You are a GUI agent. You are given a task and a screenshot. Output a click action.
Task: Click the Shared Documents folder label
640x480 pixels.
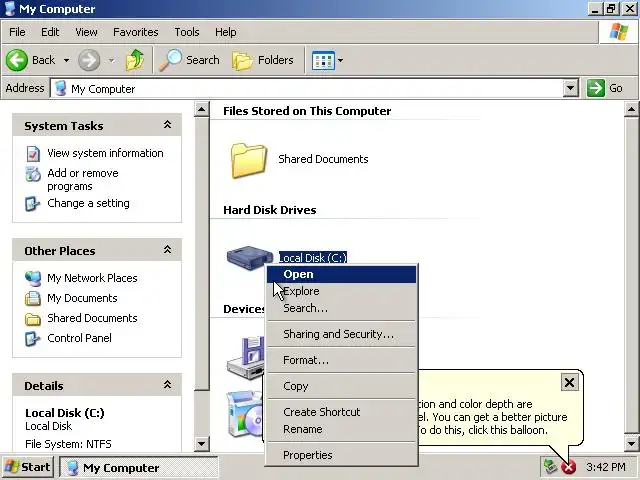point(323,159)
